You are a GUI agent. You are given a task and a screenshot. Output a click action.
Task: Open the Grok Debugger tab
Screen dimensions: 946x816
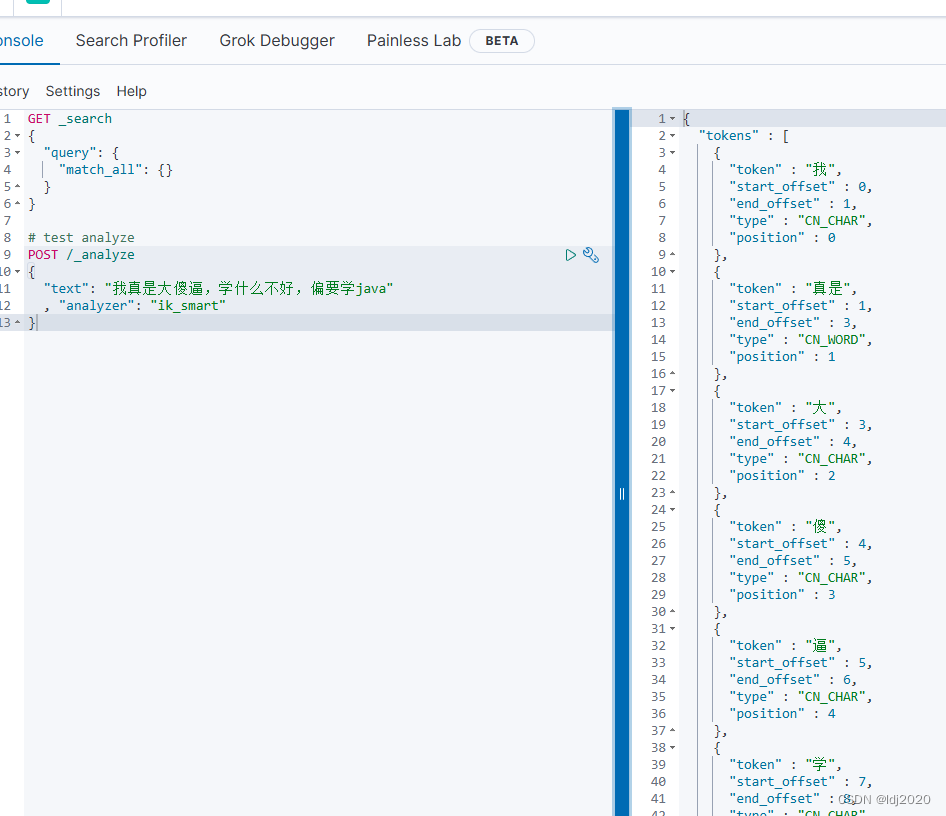click(x=277, y=41)
